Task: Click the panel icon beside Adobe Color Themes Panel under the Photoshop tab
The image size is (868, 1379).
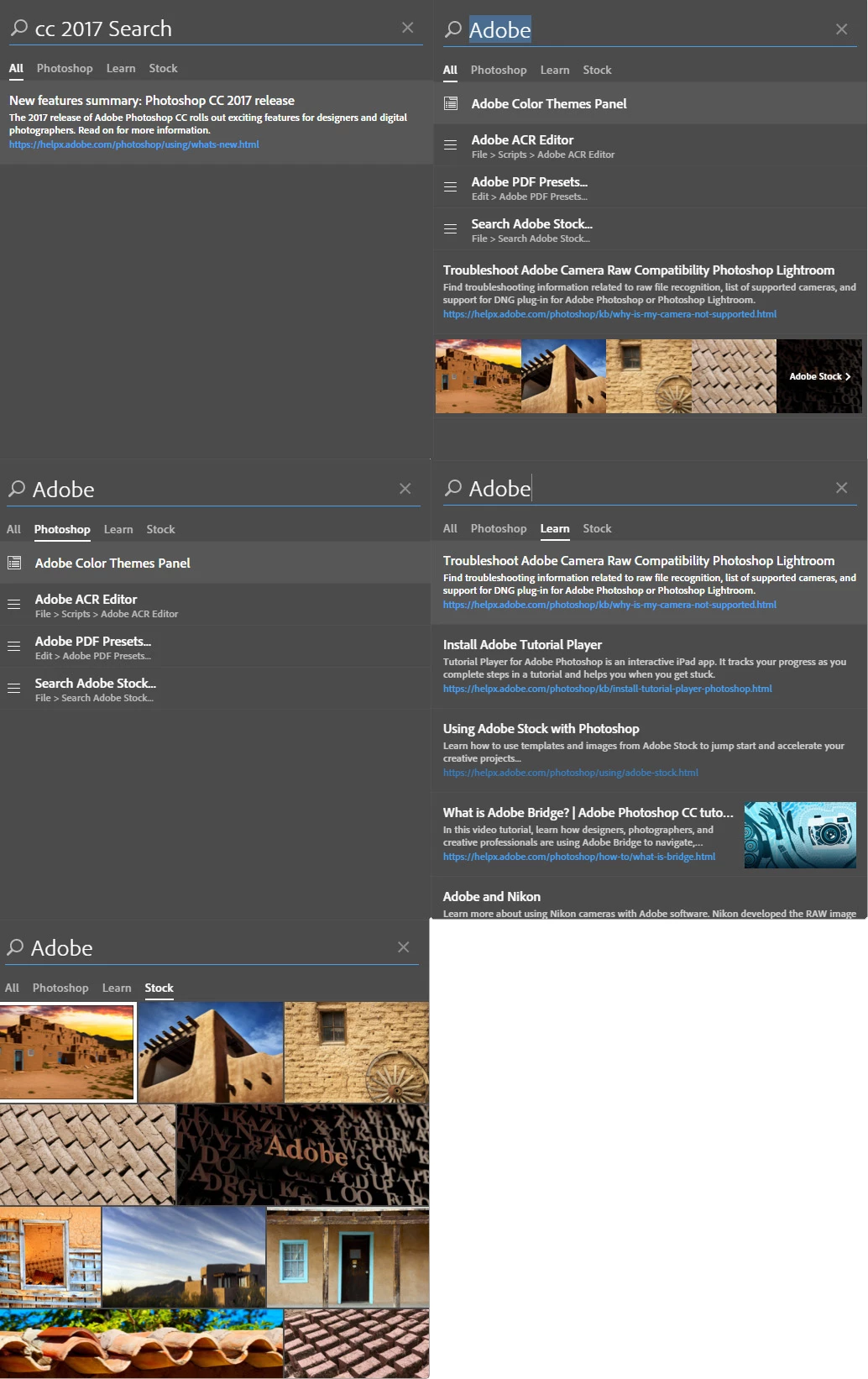Action: pos(14,563)
